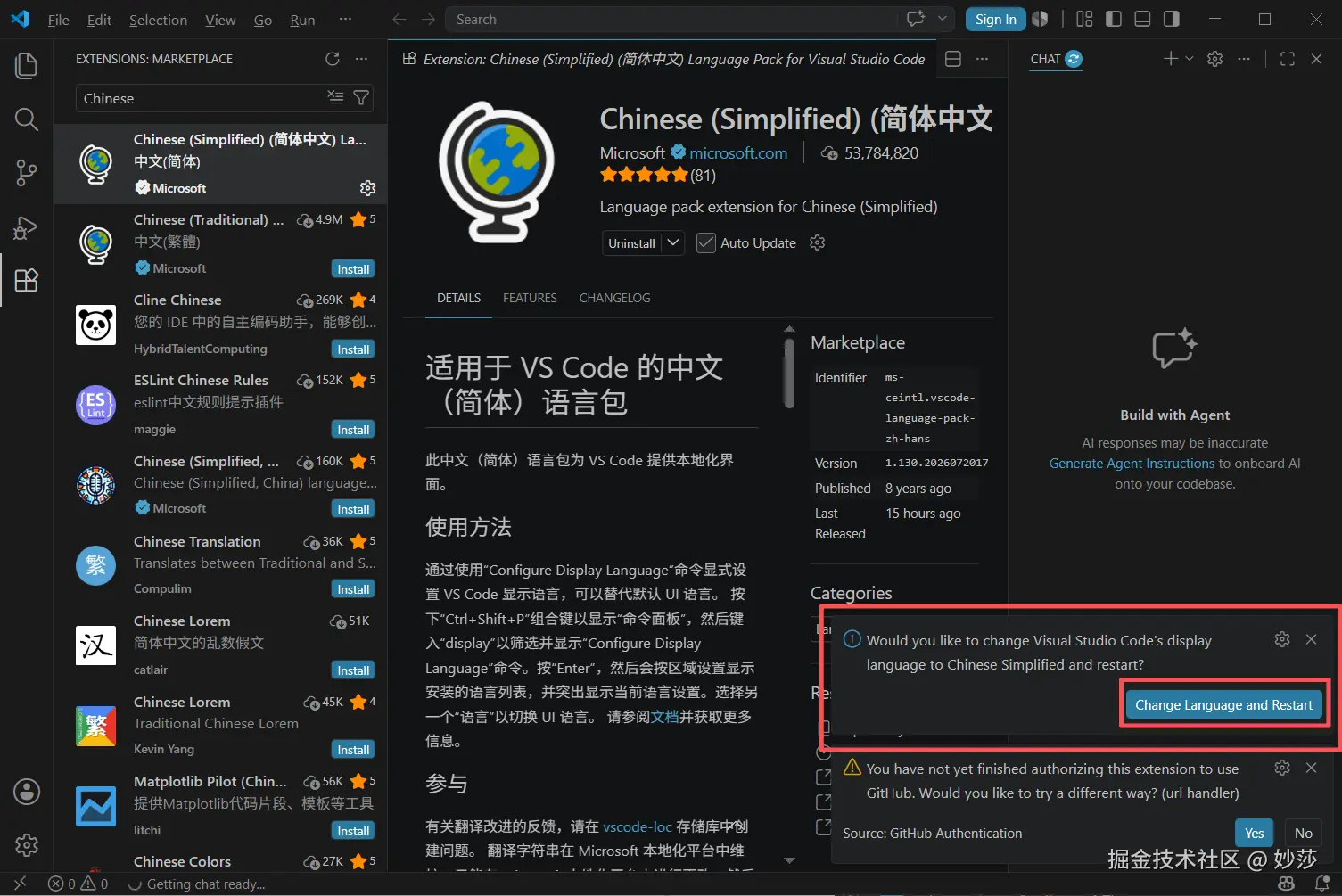Open the Run and Debug view
The height and width of the screenshot is (896, 1342).
(x=27, y=227)
